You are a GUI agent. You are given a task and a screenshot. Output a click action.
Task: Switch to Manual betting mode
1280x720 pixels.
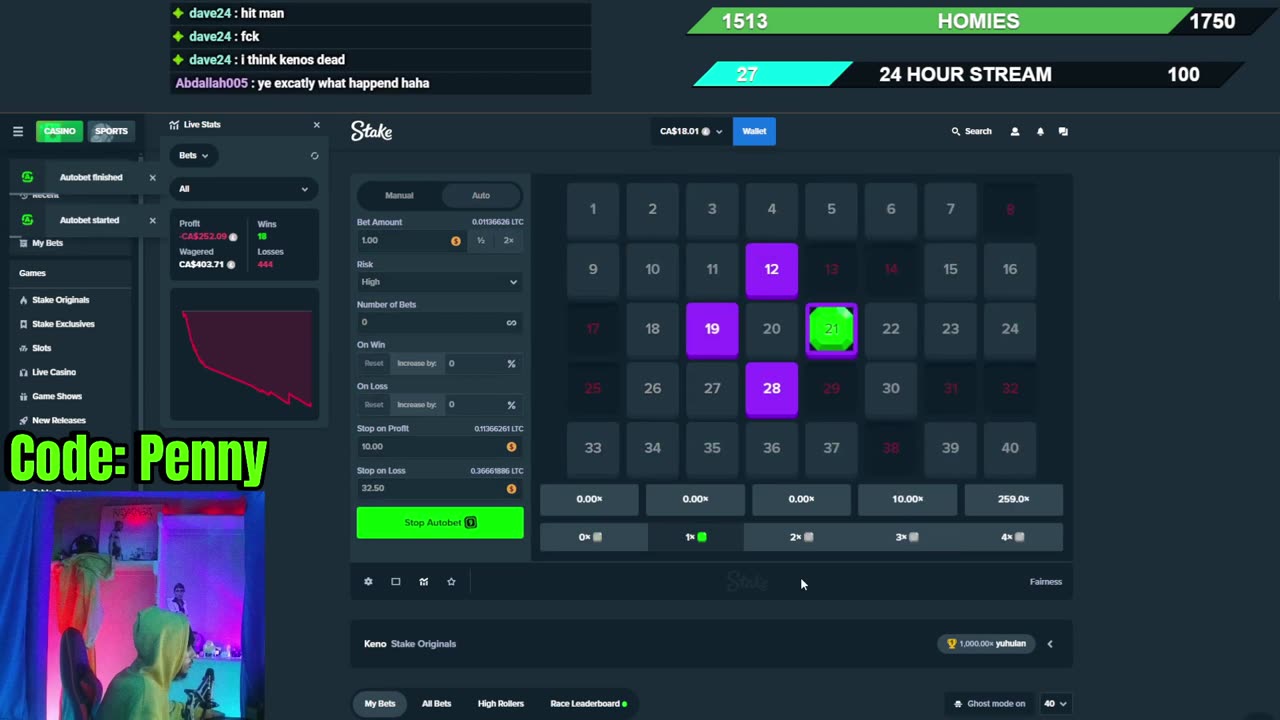tap(399, 195)
